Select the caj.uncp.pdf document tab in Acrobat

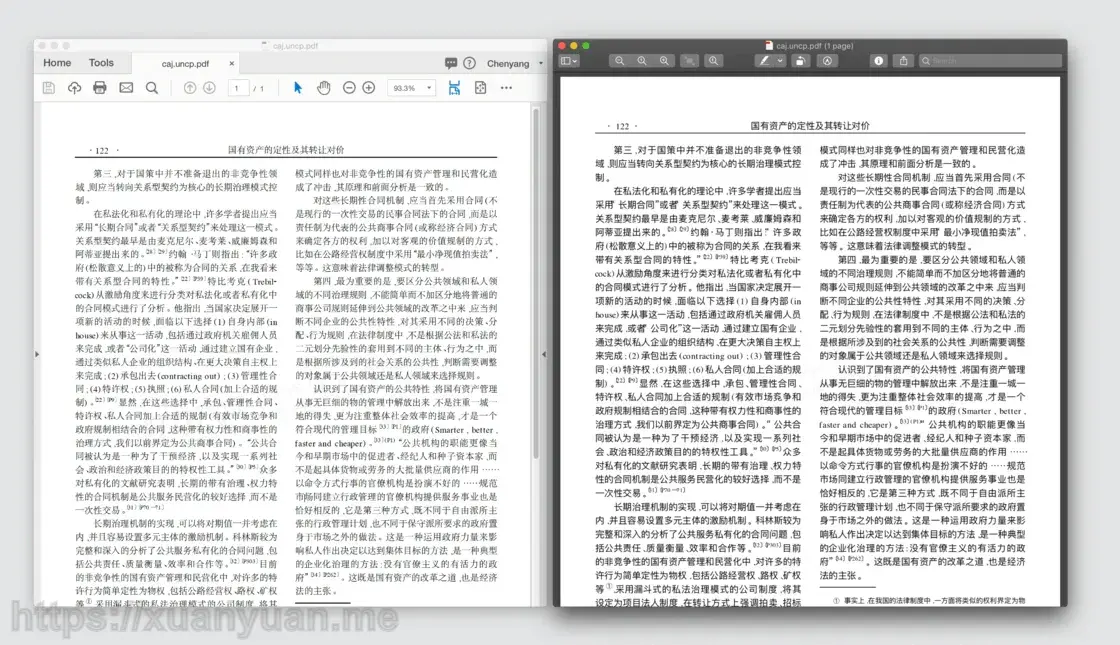point(185,64)
